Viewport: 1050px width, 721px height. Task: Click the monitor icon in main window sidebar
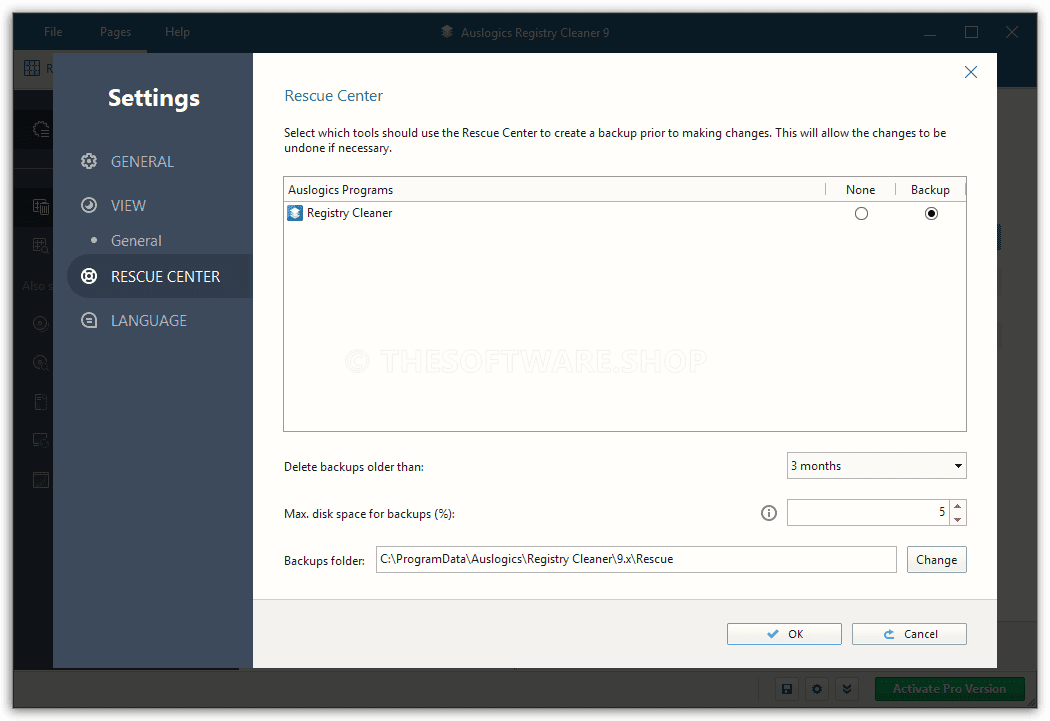click(41, 440)
